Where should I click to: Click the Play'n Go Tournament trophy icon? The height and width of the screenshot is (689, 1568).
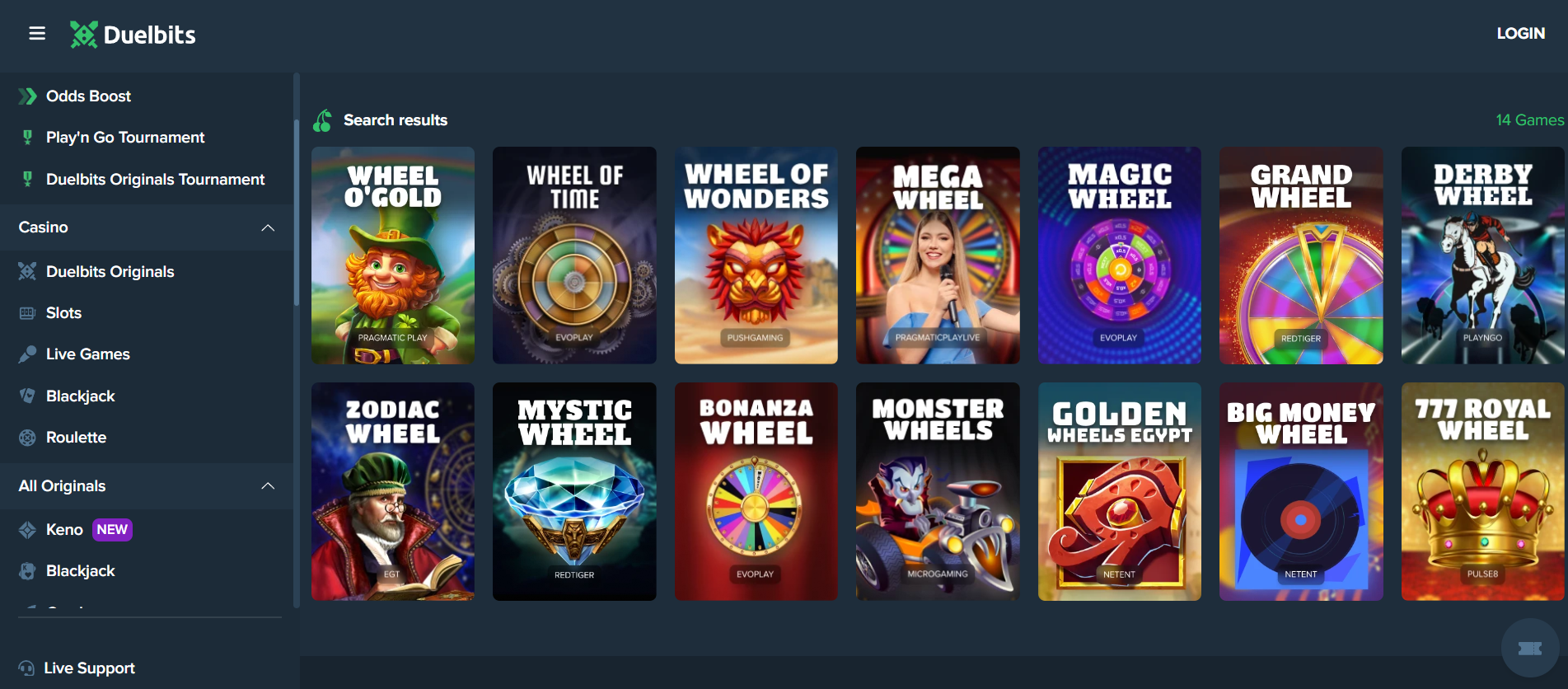tap(27, 138)
